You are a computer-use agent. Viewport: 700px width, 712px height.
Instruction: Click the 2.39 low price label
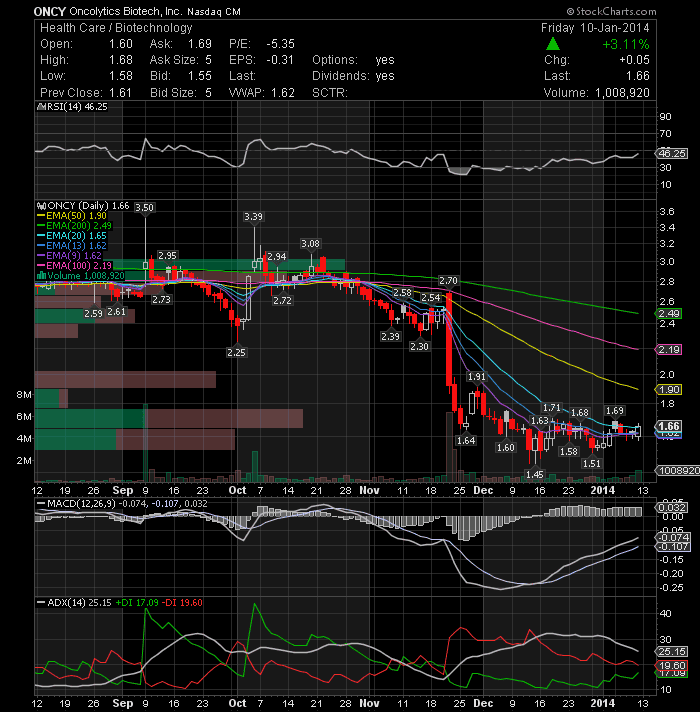[x=390, y=336]
